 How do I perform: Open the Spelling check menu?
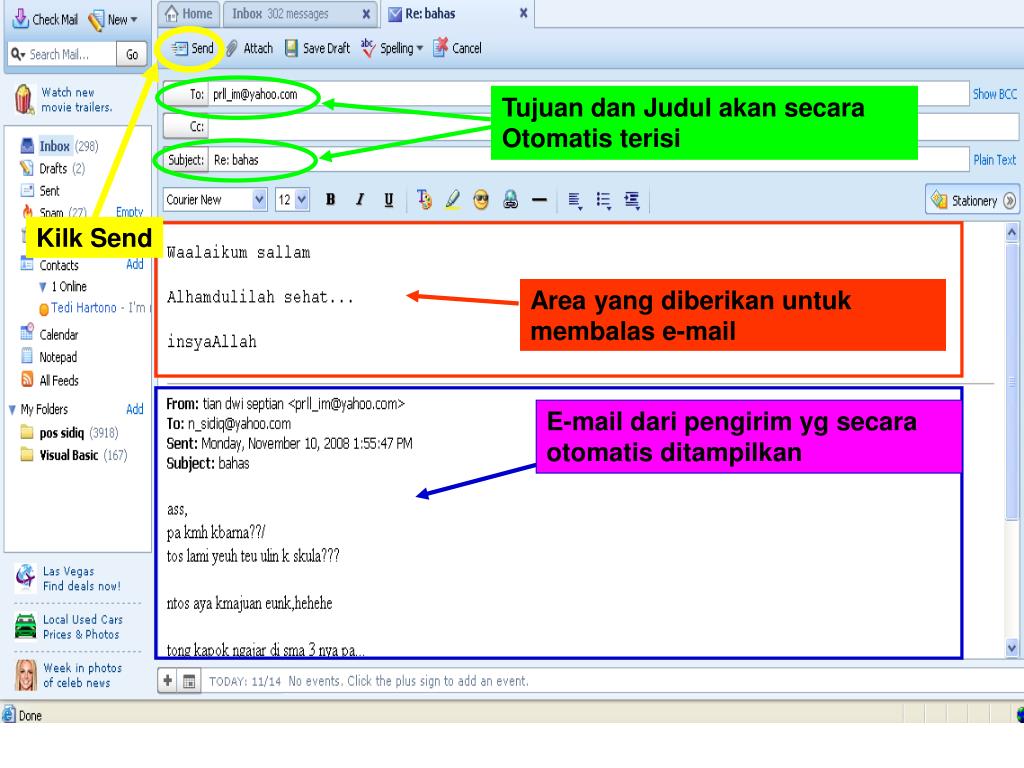click(x=392, y=48)
